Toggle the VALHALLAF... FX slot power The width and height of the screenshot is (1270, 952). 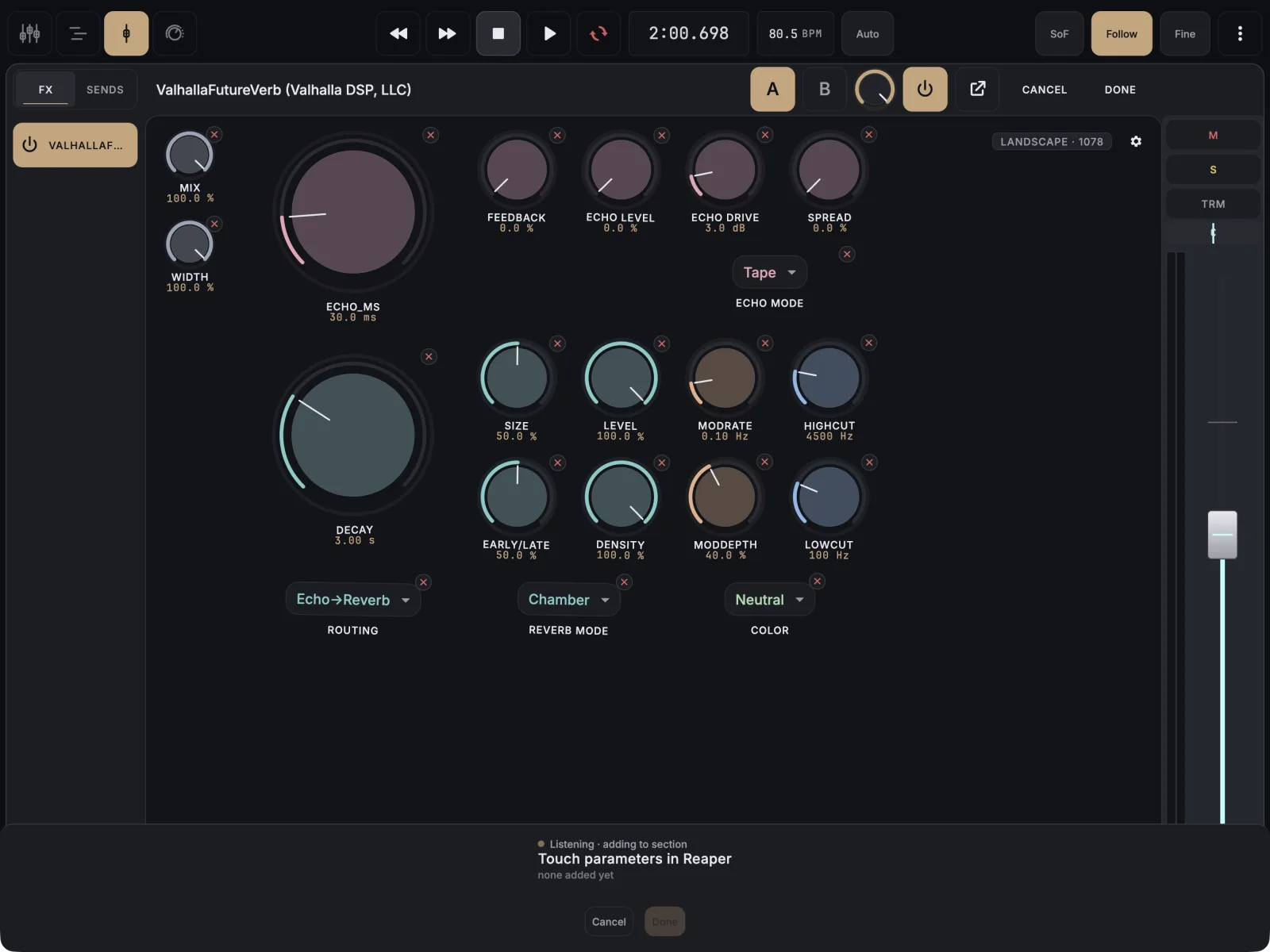(30, 144)
